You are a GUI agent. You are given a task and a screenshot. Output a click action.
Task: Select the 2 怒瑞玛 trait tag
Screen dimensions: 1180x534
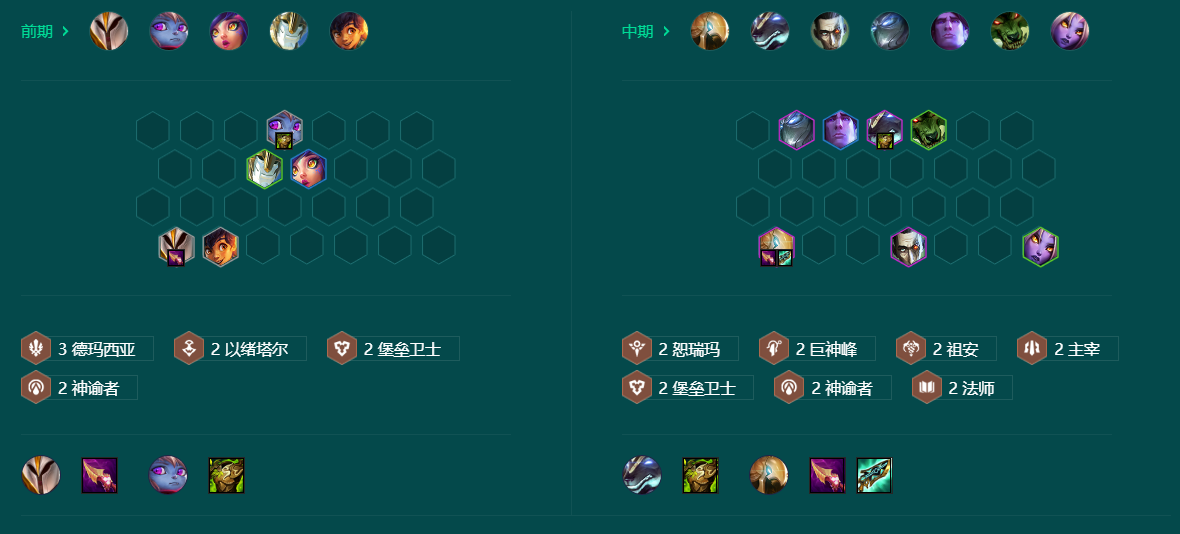680,348
